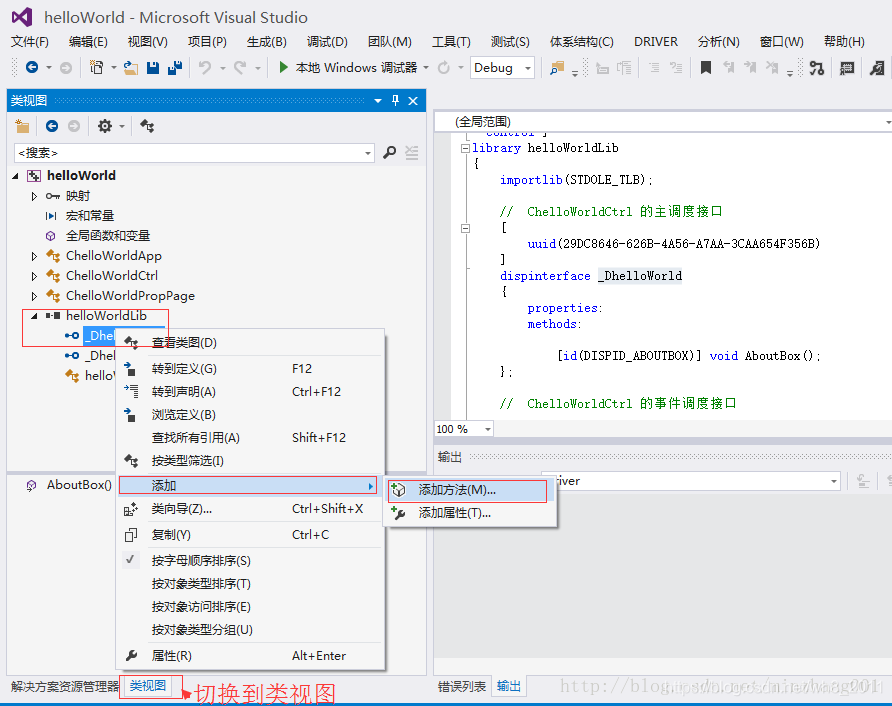The height and width of the screenshot is (706, 892).
Task: Click the undo toolbar icon
Action: point(205,68)
